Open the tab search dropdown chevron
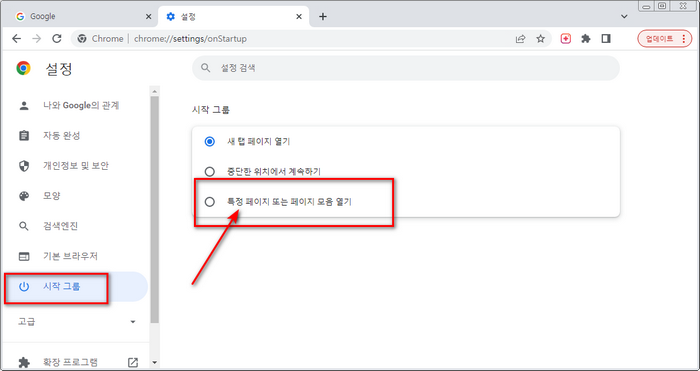The image size is (700, 371). click(x=625, y=17)
